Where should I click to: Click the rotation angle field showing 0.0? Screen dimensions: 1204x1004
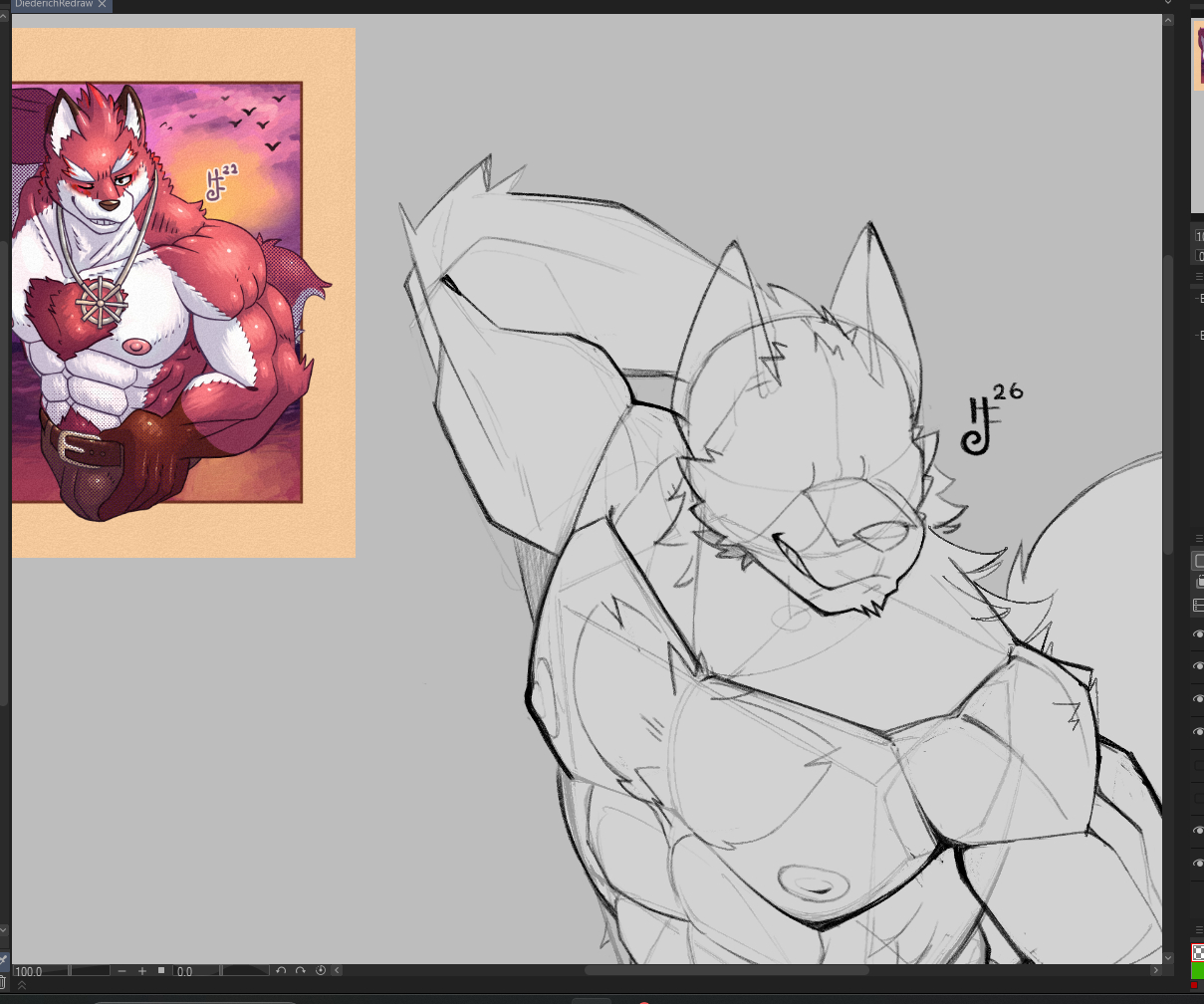coord(195,971)
